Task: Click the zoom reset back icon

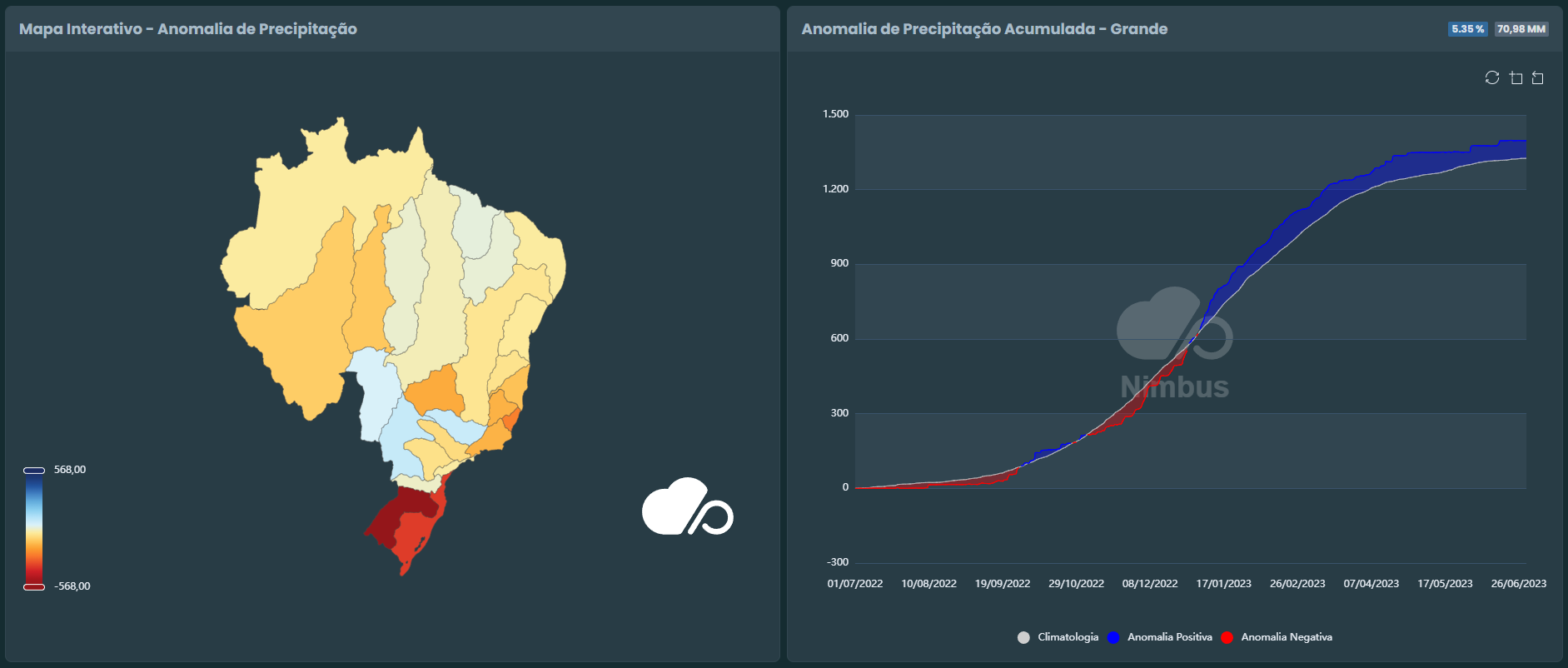Action: [x=1538, y=77]
